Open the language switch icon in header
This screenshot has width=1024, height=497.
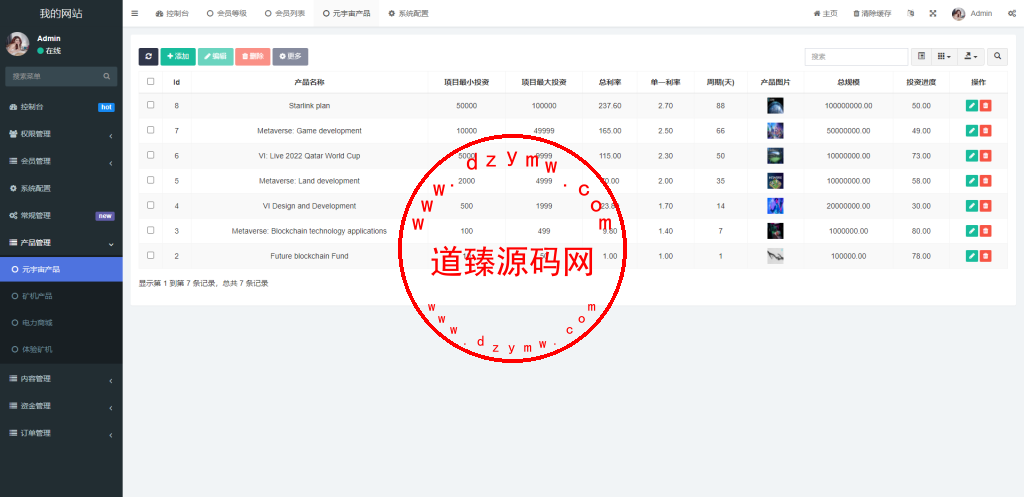(910, 13)
